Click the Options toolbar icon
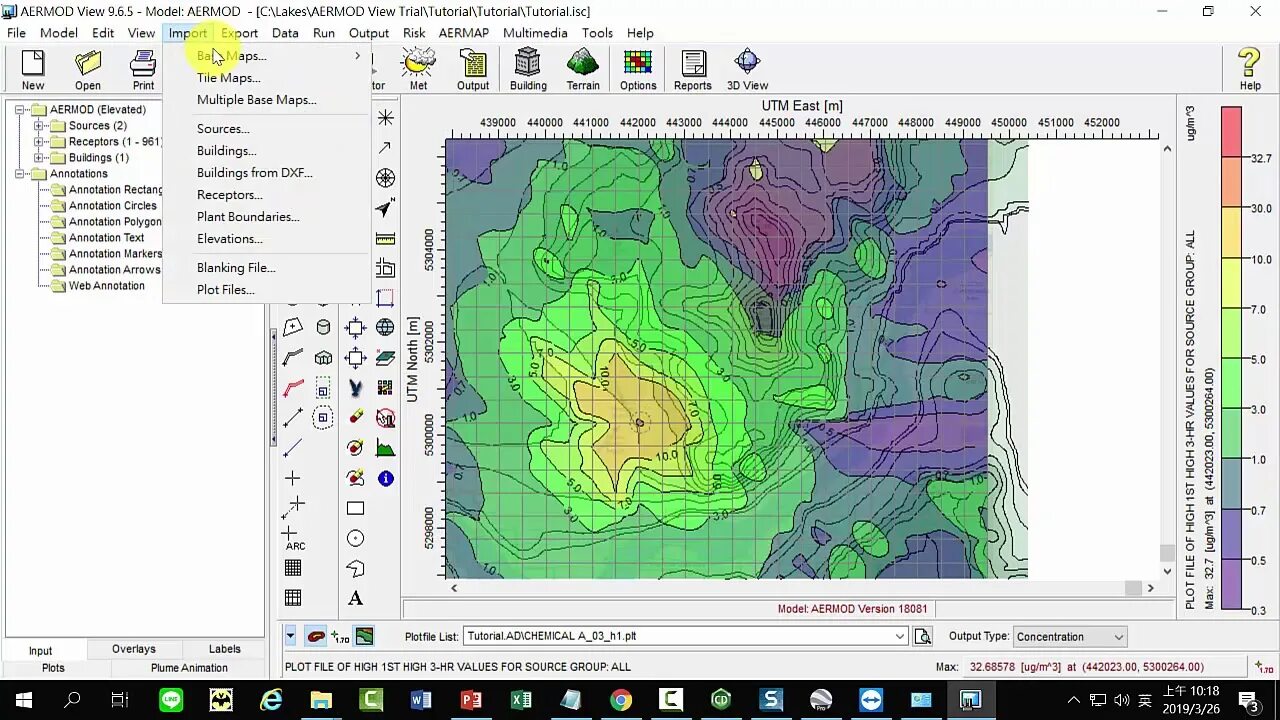 [x=638, y=69]
